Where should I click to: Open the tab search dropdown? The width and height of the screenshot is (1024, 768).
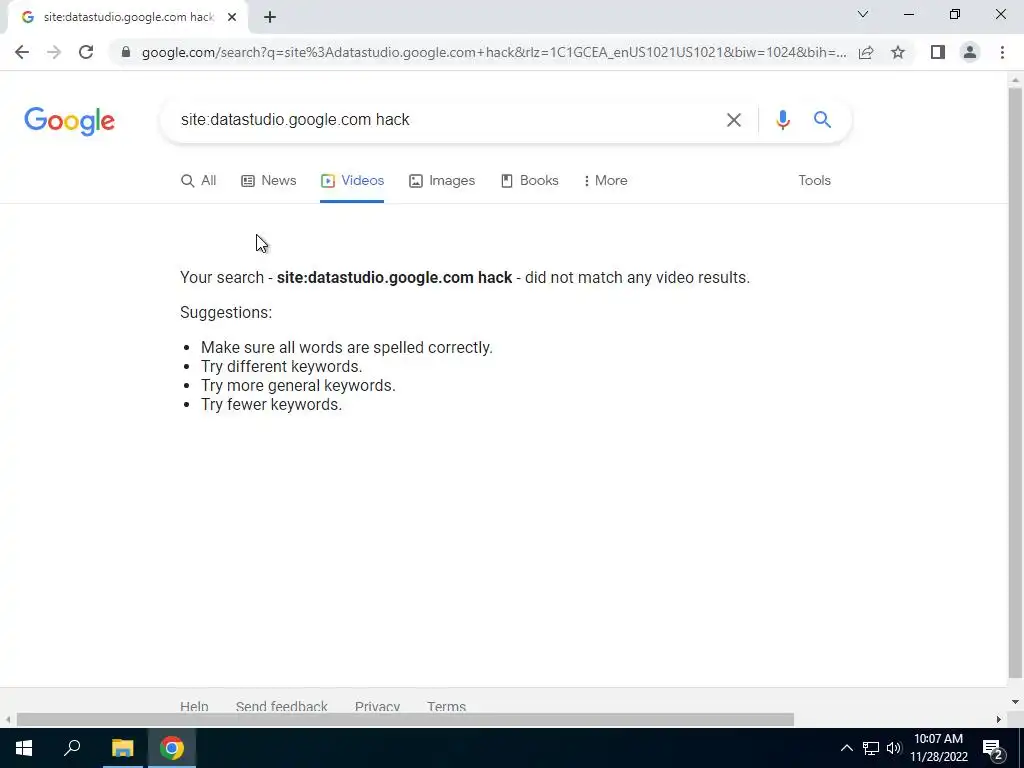tap(863, 14)
